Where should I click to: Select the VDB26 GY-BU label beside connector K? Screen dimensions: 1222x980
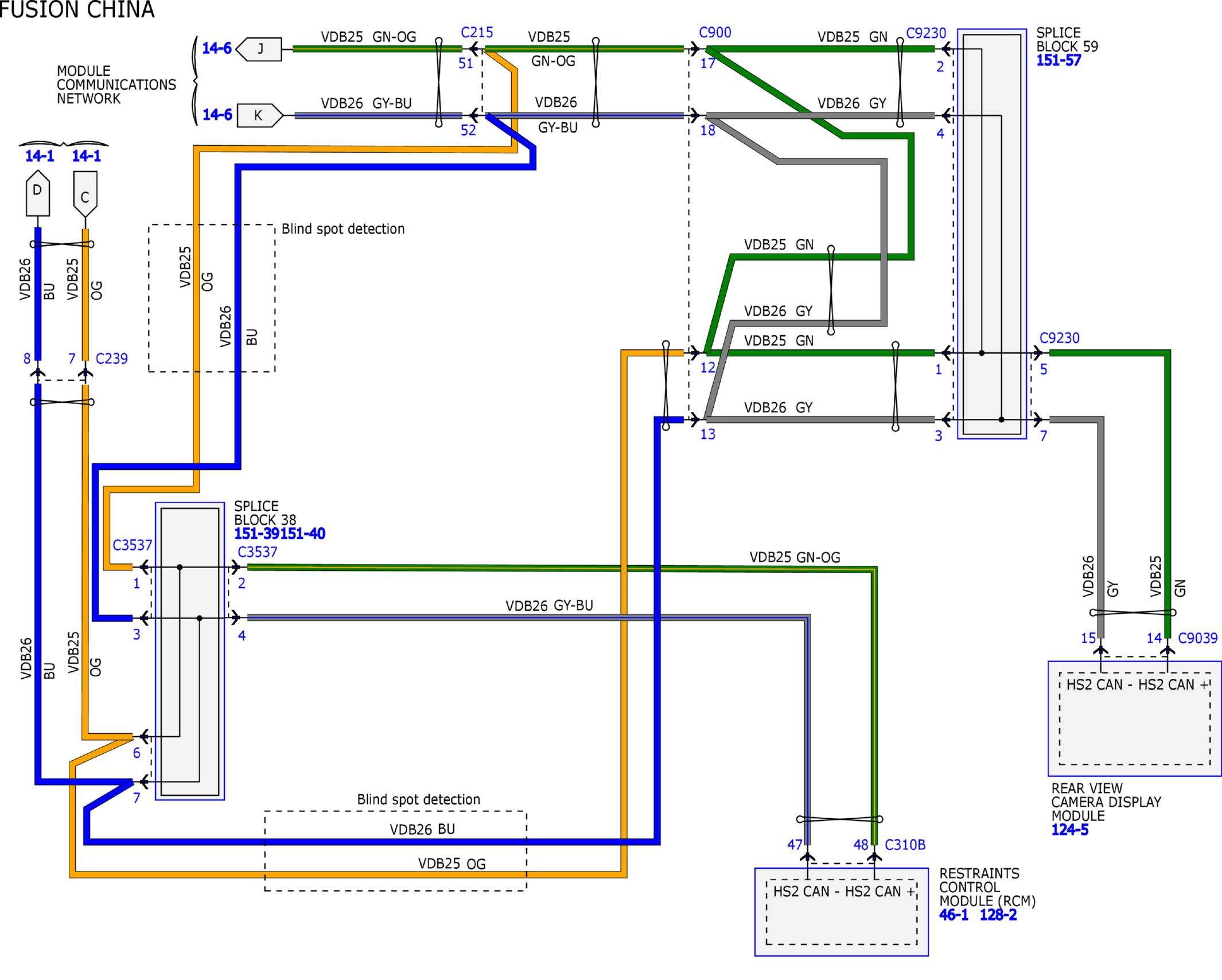367,103
